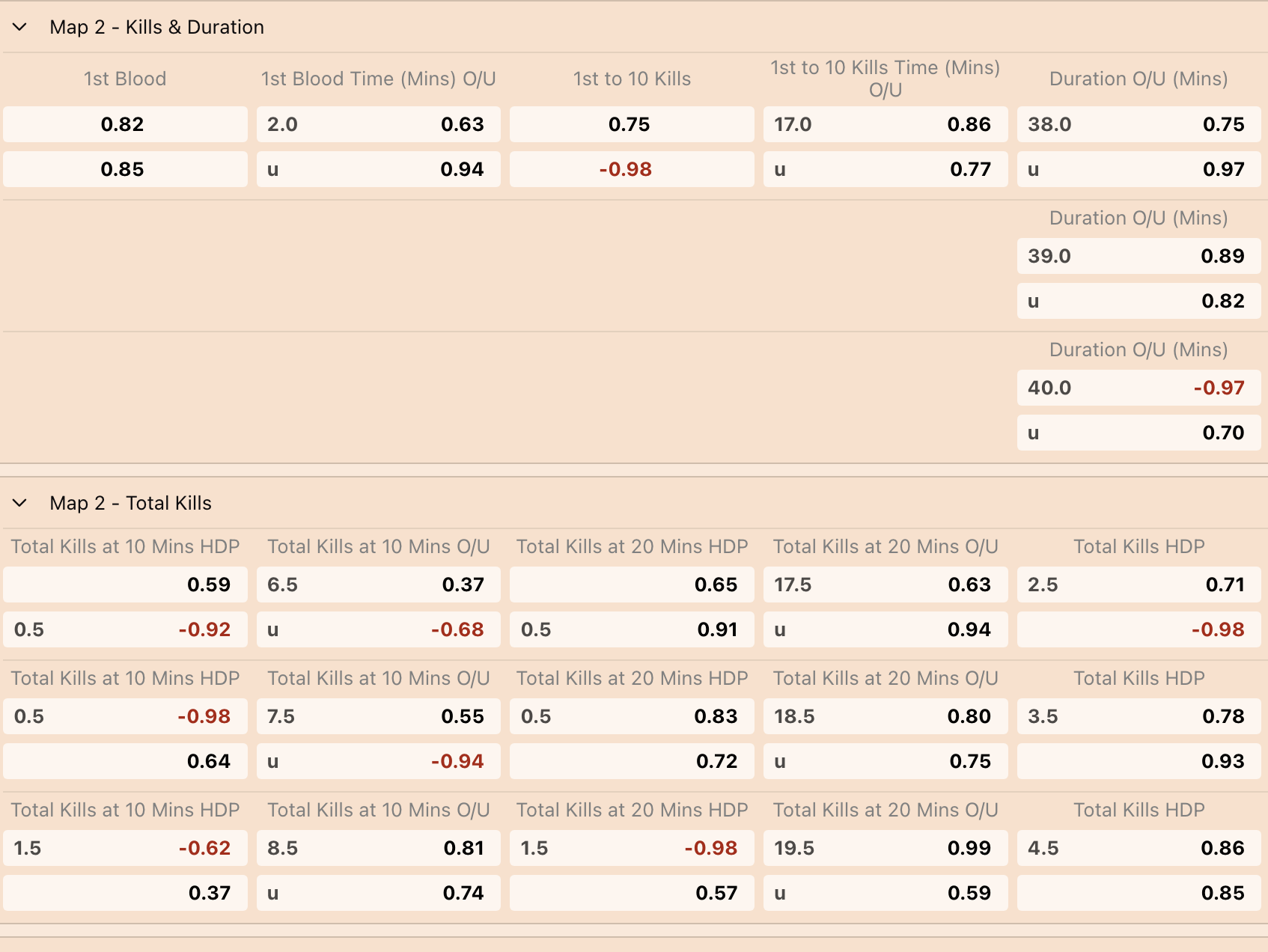Pick Total Kills at 20 Mins over 19.5

coord(885,848)
